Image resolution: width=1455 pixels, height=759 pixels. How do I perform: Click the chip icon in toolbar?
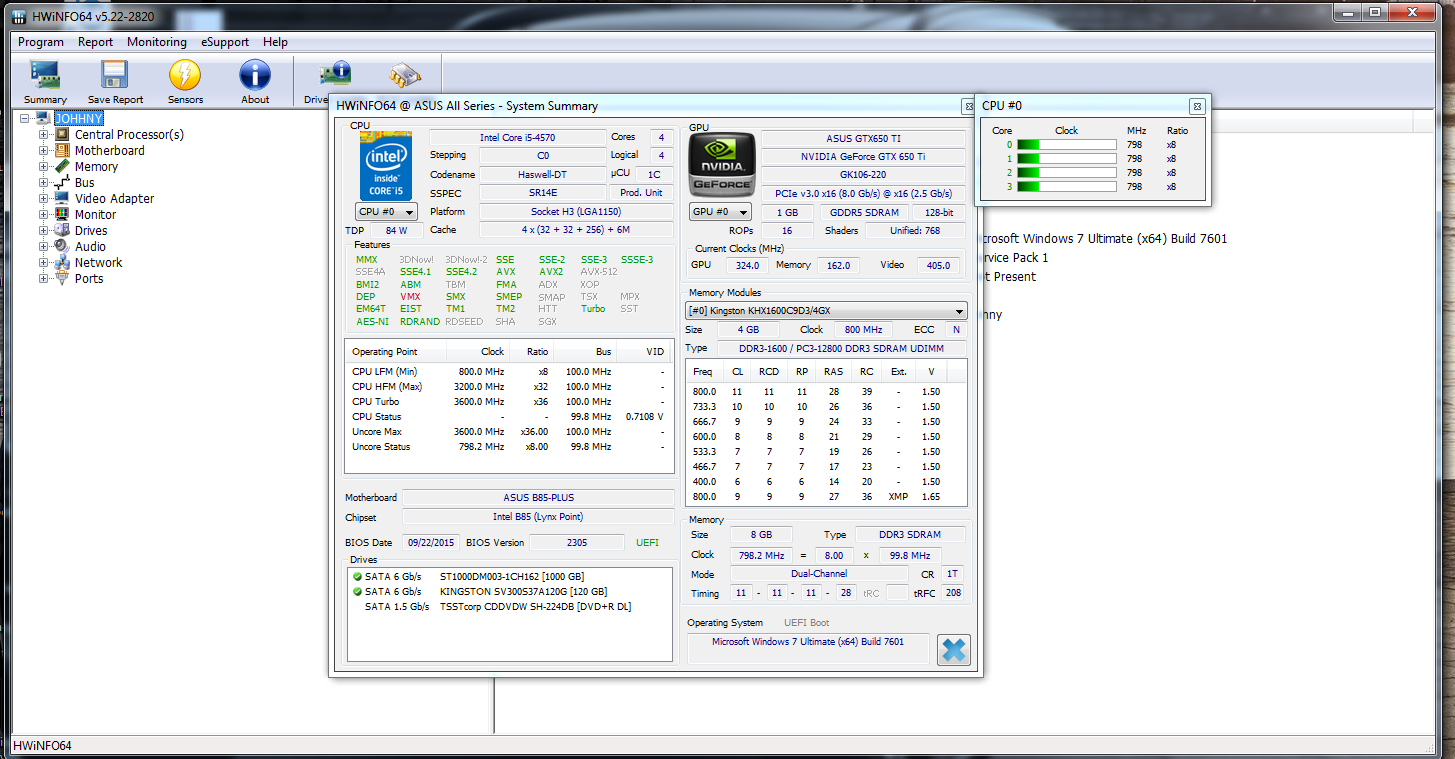point(405,75)
